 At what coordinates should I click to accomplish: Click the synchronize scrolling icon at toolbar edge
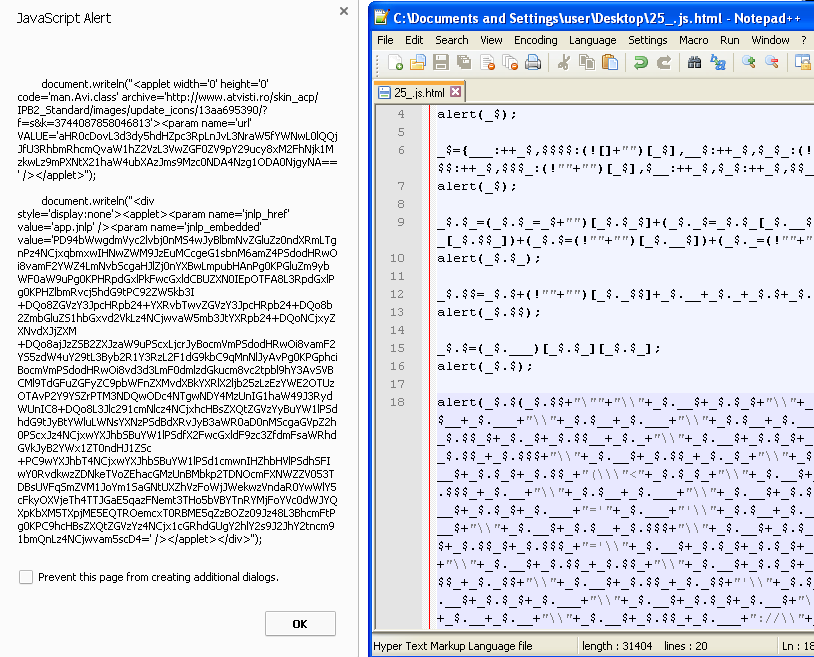803,62
